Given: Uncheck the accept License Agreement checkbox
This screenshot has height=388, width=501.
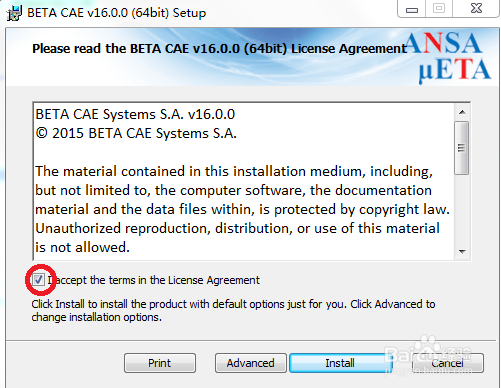Looking at the screenshot, I should [x=38, y=280].
